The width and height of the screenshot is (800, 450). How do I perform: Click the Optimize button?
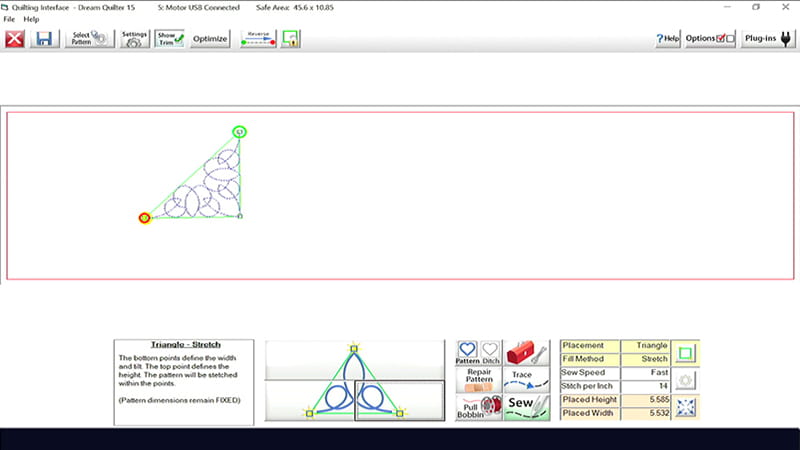(210, 39)
